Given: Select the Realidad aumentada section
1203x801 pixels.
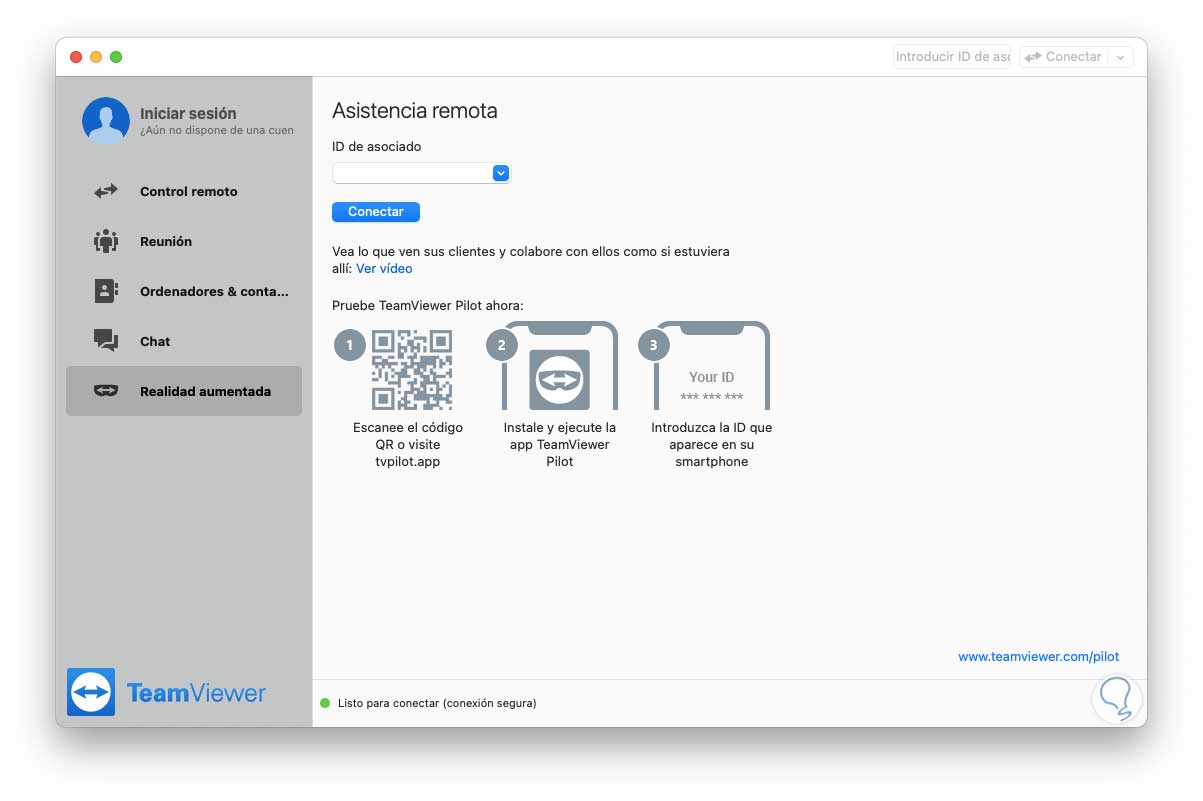Looking at the screenshot, I should click(x=184, y=391).
